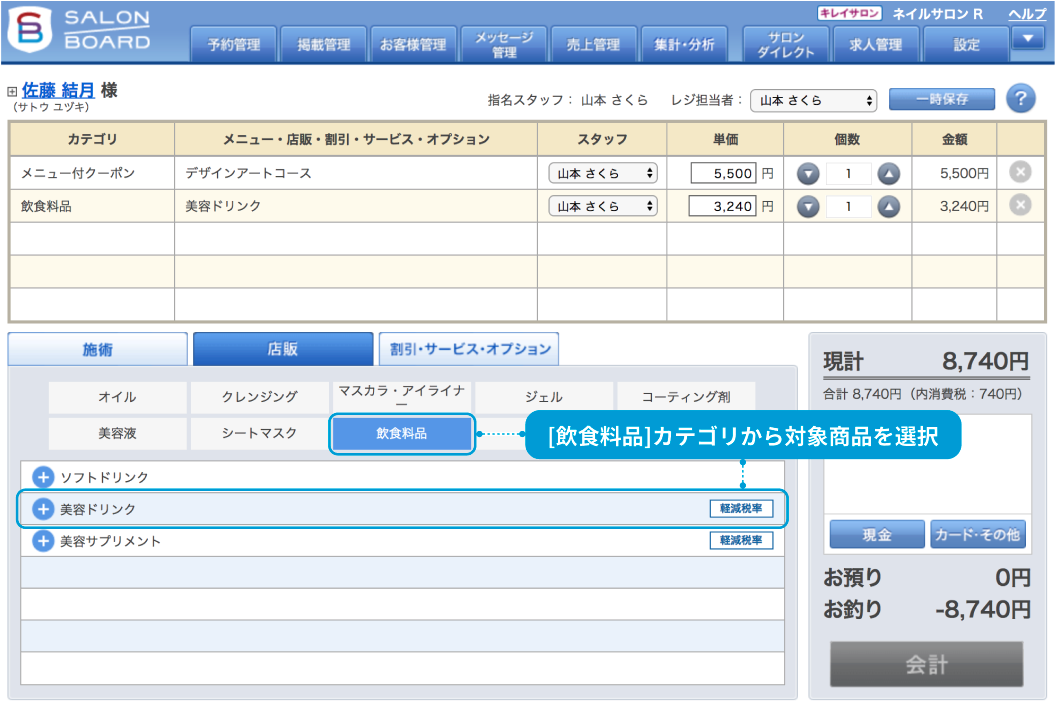The image size is (1059, 702).
Task: Open the レジ担当者 dropdown
Action: click(x=813, y=100)
